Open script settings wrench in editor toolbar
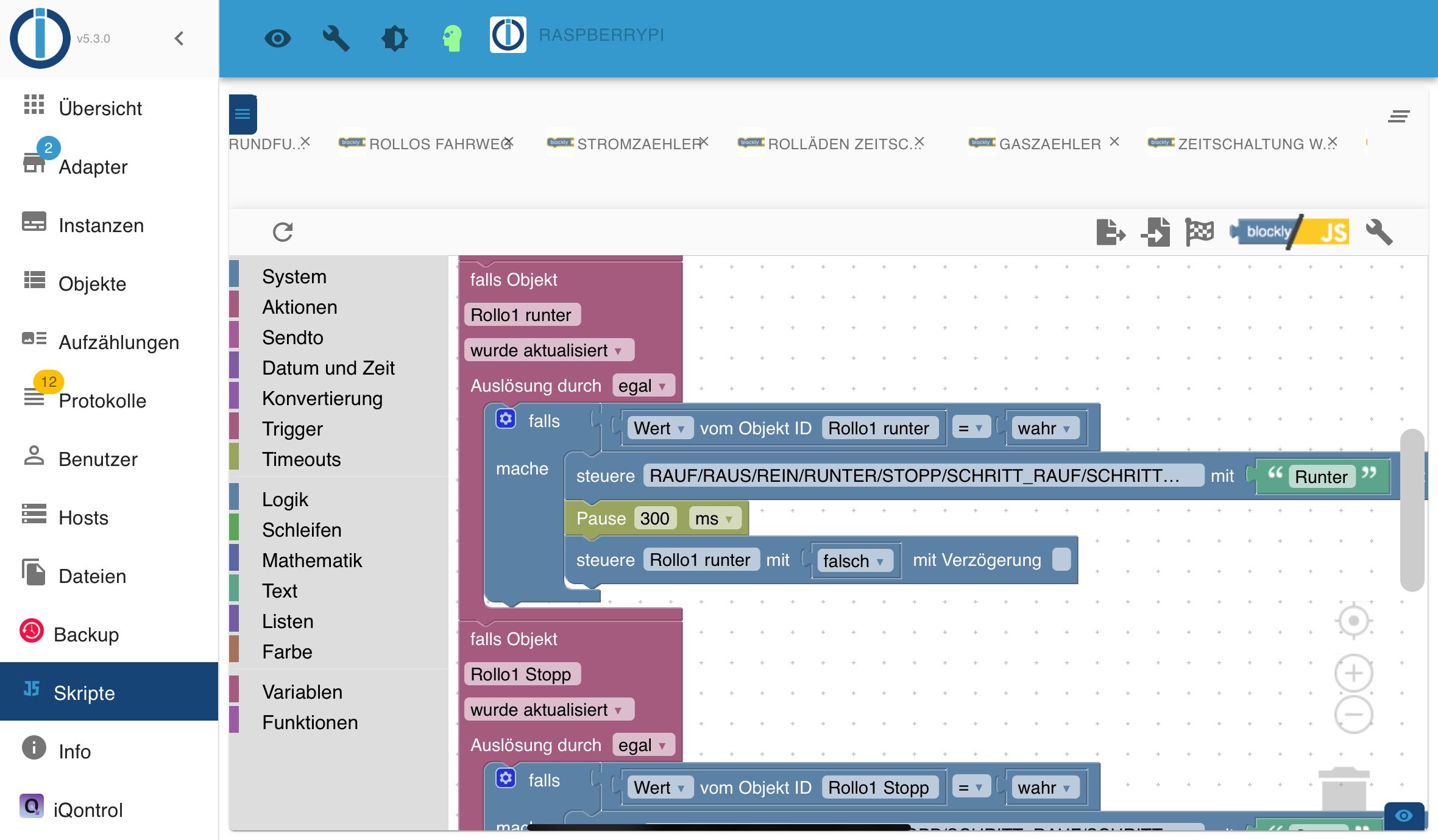The width and height of the screenshot is (1438, 840). (x=1379, y=232)
